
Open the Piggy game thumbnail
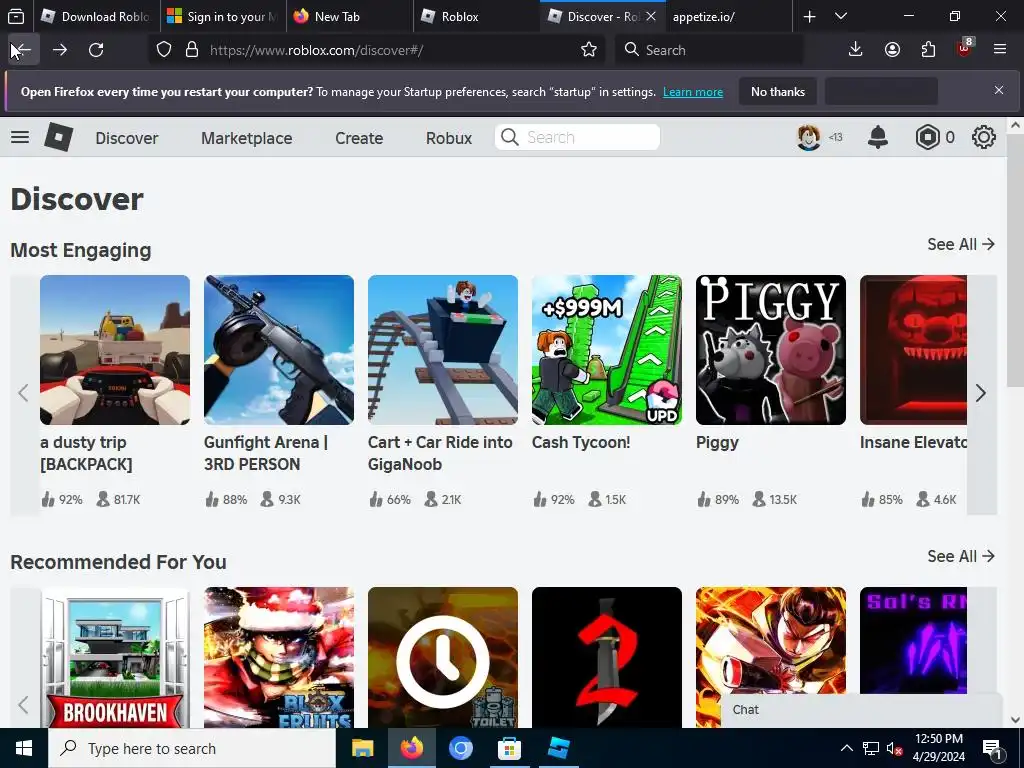(x=771, y=350)
